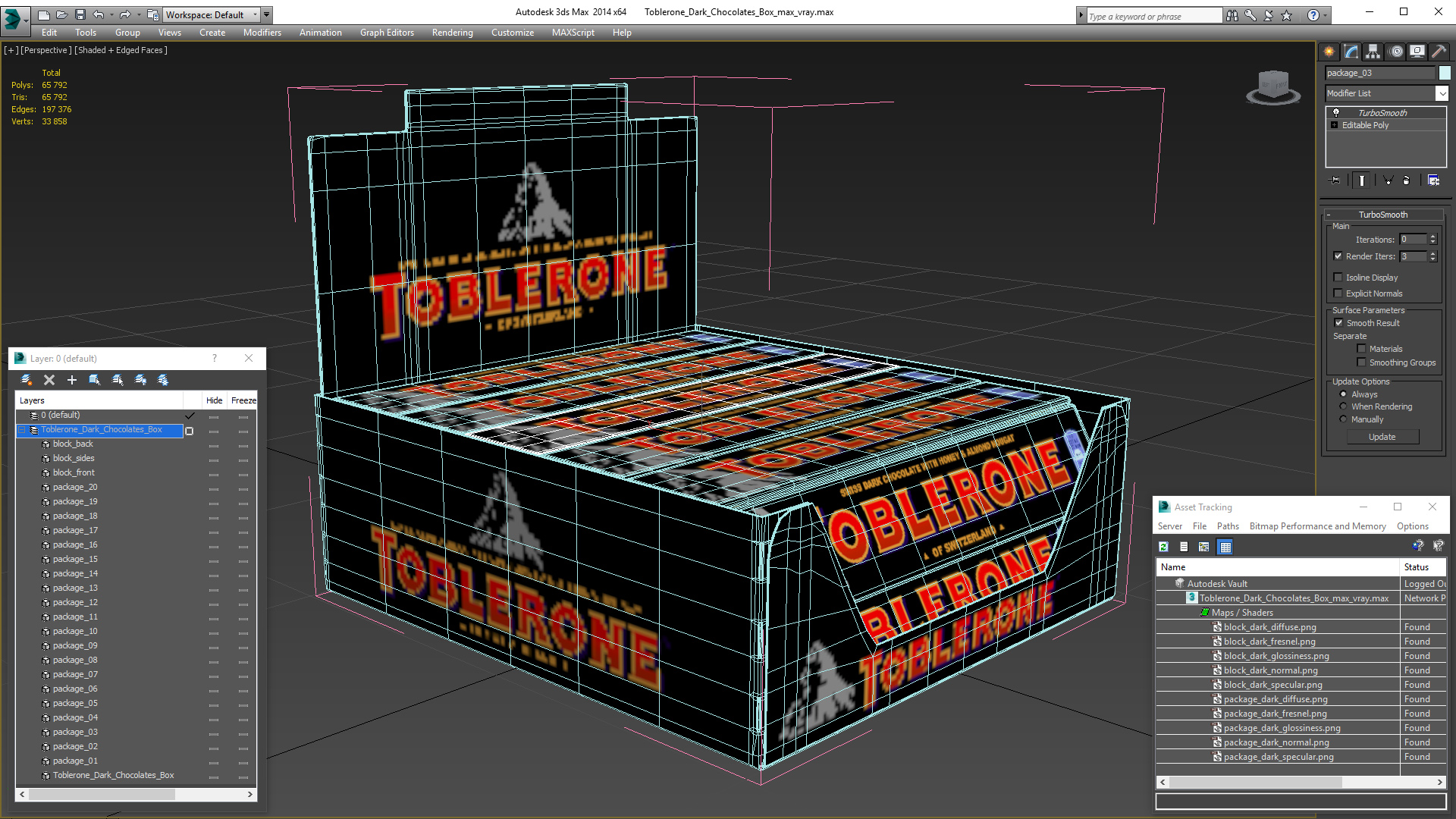
Task: Click Remove Modifier trash icon
Action: (1407, 180)
